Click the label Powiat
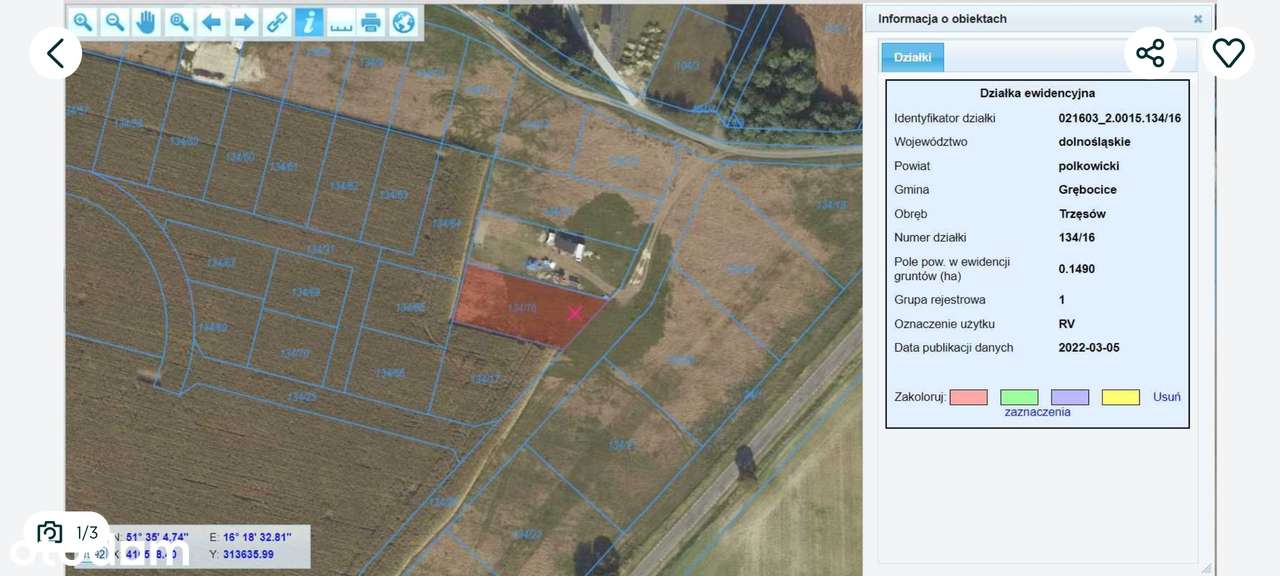Viewport: 1280px width, 576px height. click(912, 166)
